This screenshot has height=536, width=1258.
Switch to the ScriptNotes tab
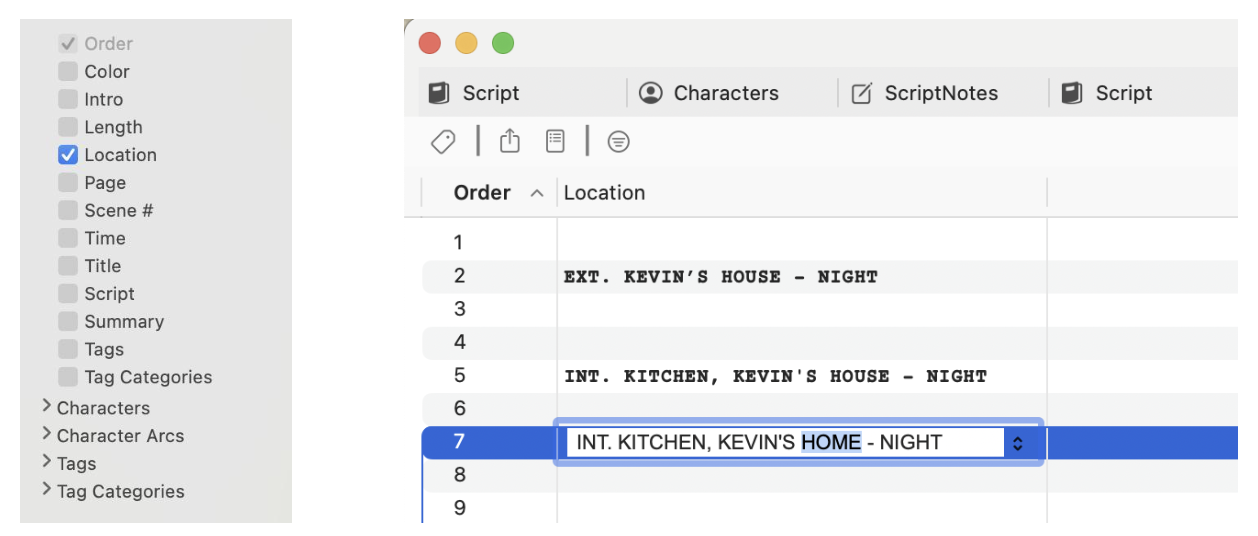pyautogui.click(x=940, y=93)
